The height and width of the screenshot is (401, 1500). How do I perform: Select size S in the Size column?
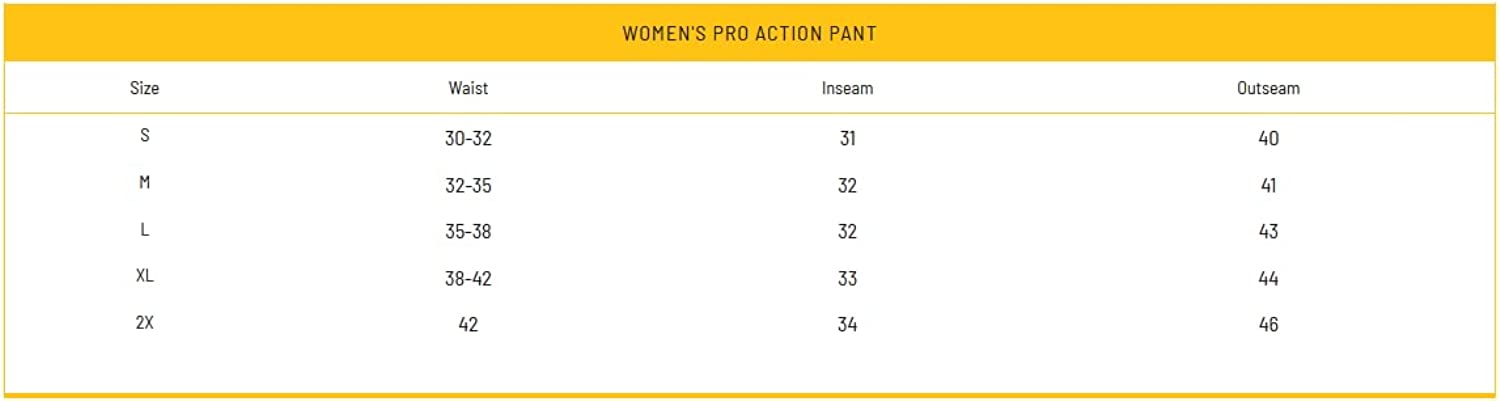[x=144, y=136]
